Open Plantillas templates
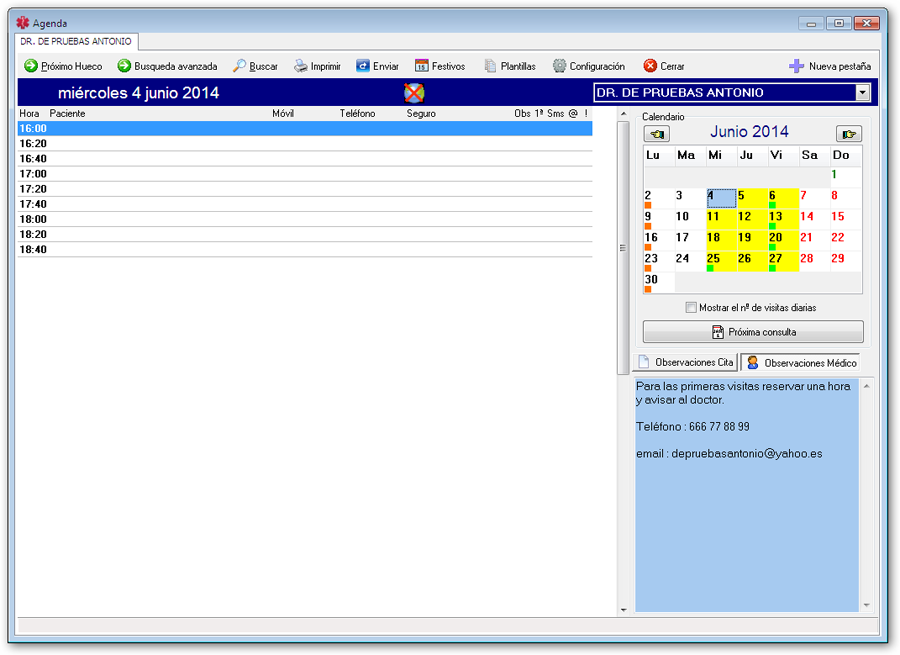Viewport: 900px width, 655px height. (491, 66)
